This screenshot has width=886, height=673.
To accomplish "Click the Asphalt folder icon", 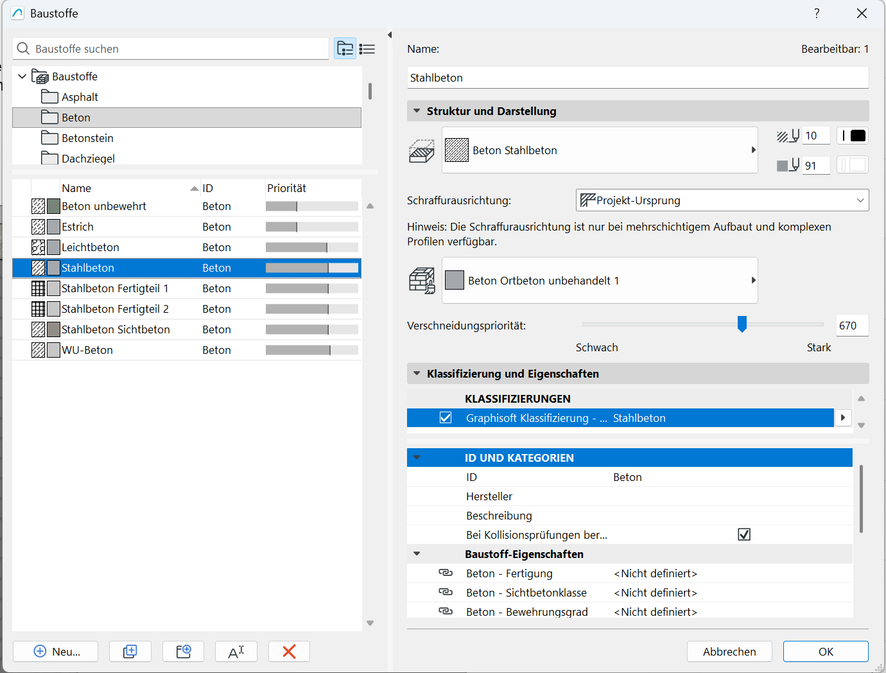I will (x=50, y=97).
